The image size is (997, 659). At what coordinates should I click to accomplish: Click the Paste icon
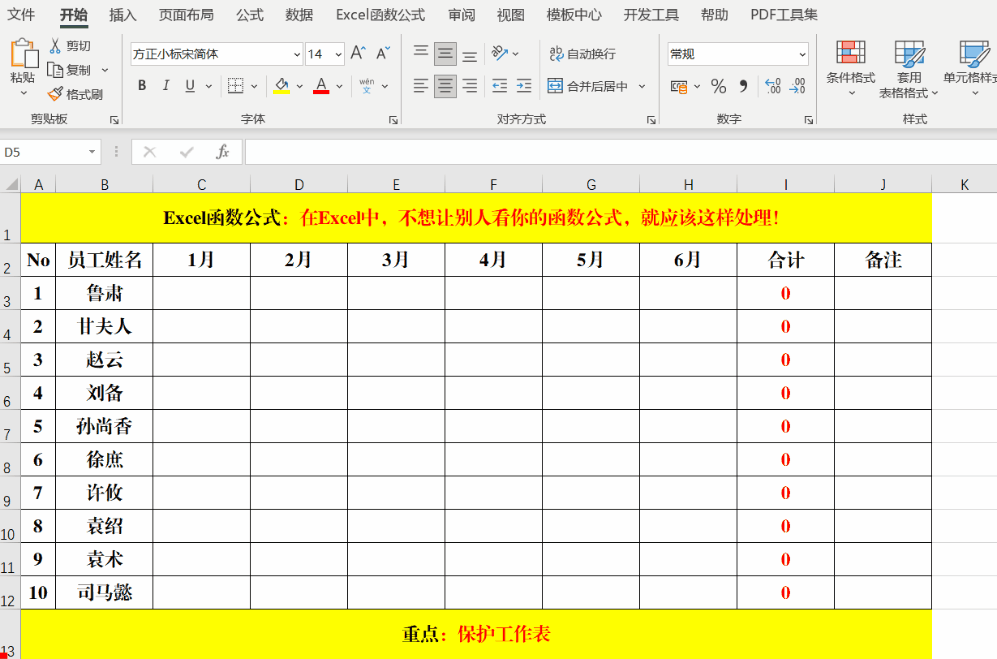pos(24,53)
